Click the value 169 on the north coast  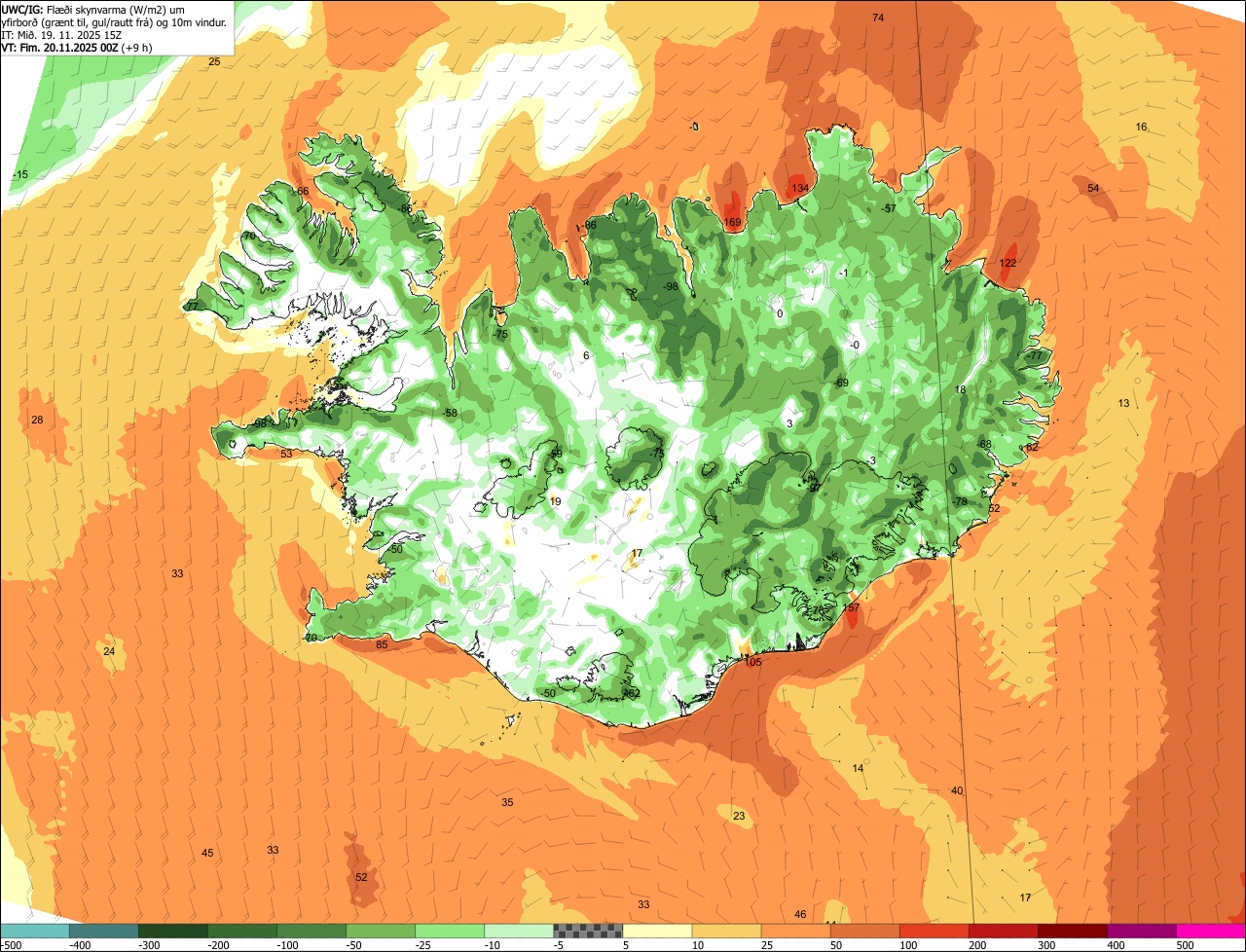(733, 223)
